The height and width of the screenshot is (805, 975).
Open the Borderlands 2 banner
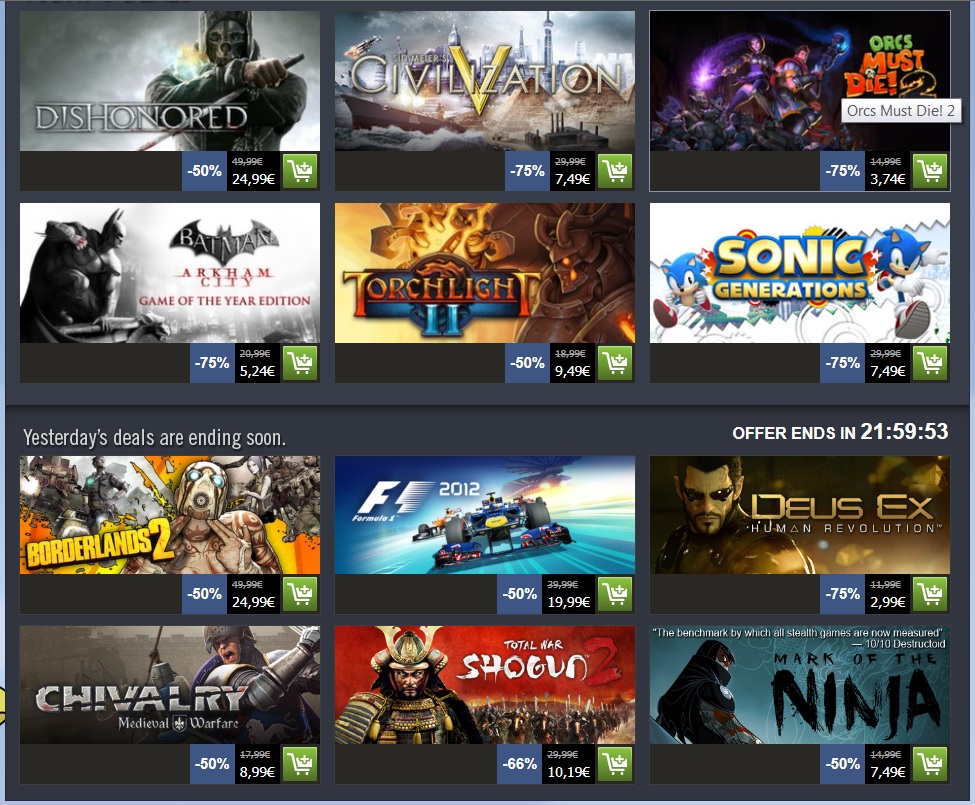tap(170, 515)
